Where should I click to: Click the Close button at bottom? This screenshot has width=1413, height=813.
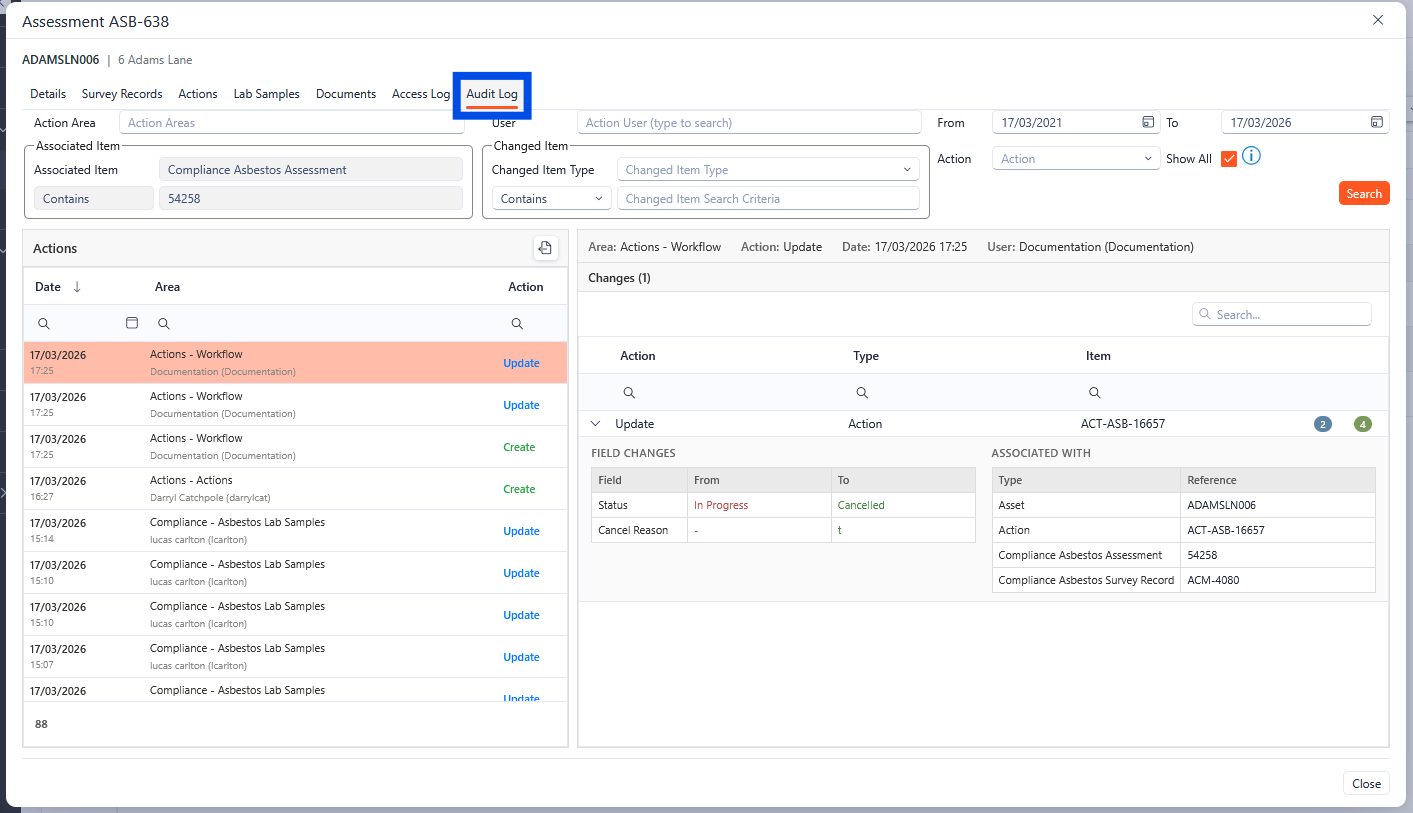(1365, 784)
